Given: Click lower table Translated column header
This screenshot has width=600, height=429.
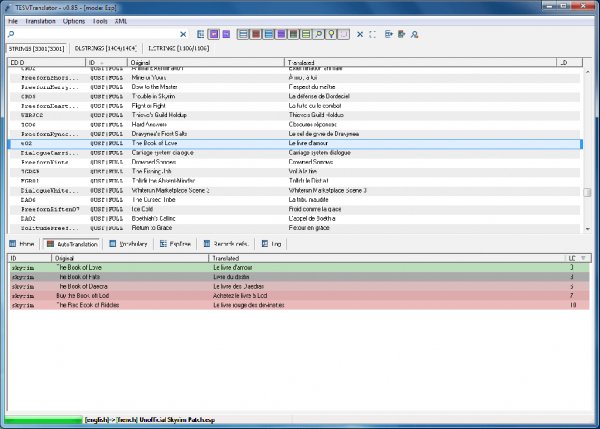Looking at the screenshot, I should 386,258.
